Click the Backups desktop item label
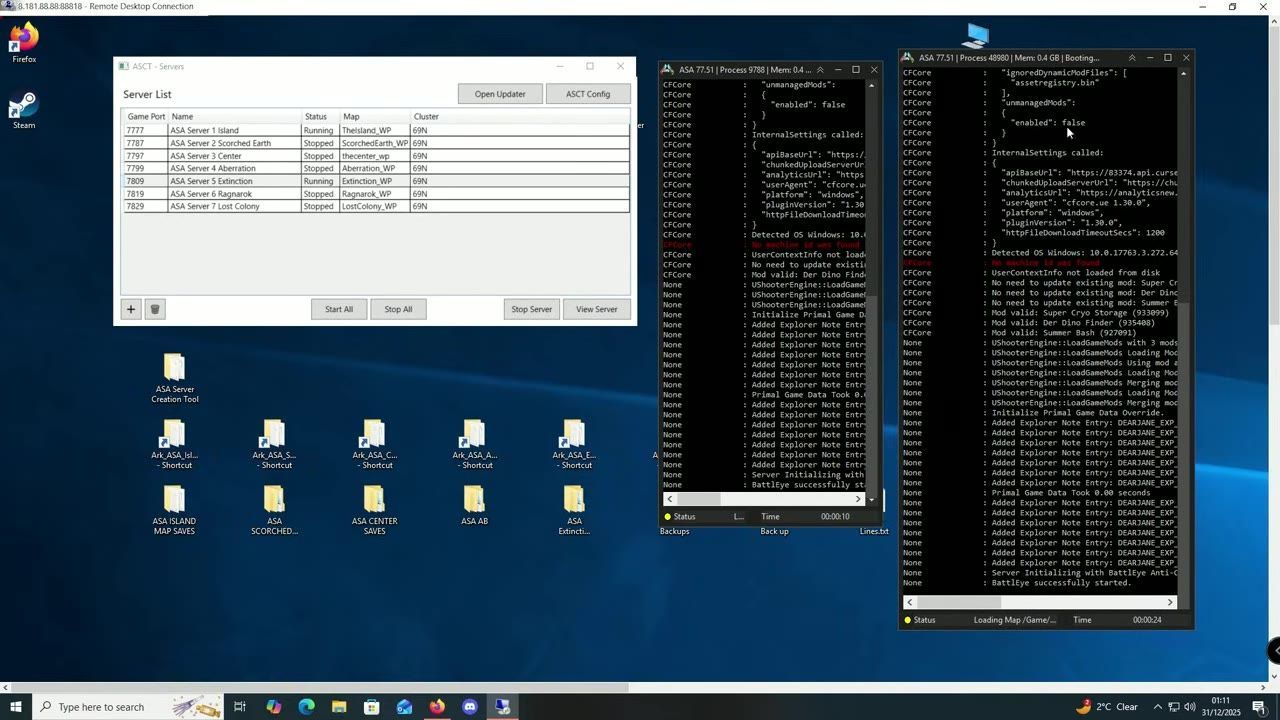Viewport: 1280px width, 720px height. [x=675, y=531]
